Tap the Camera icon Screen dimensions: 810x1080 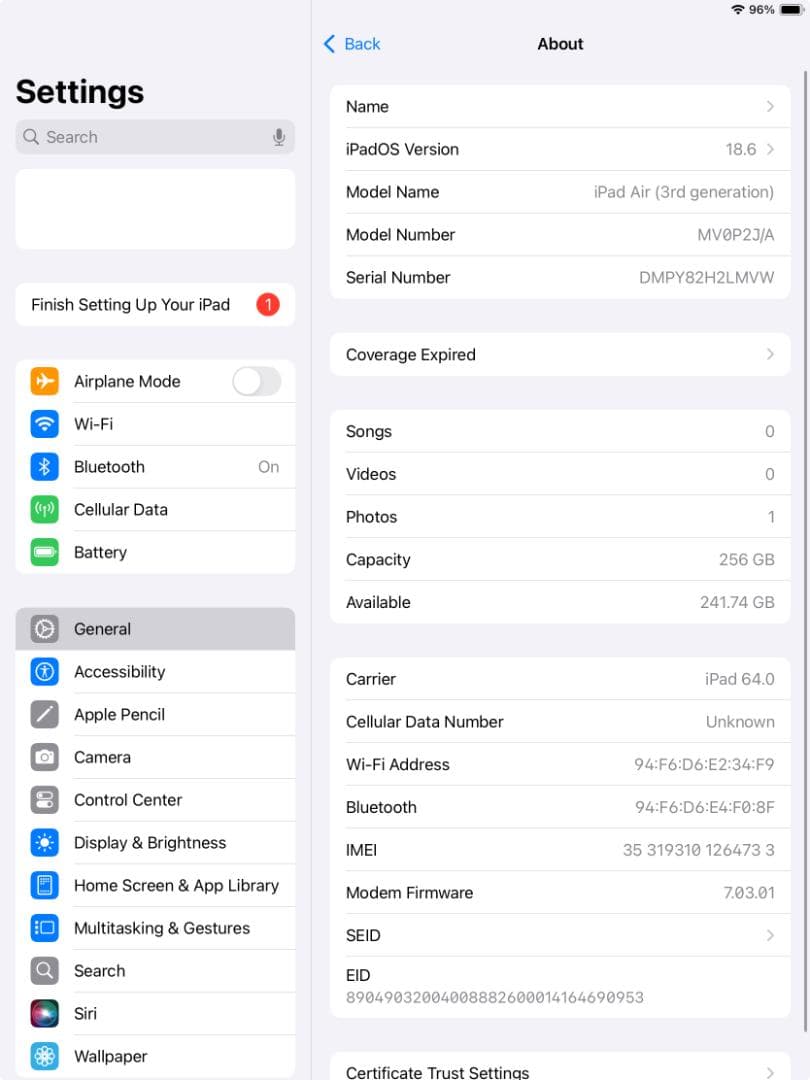point(45,757)
